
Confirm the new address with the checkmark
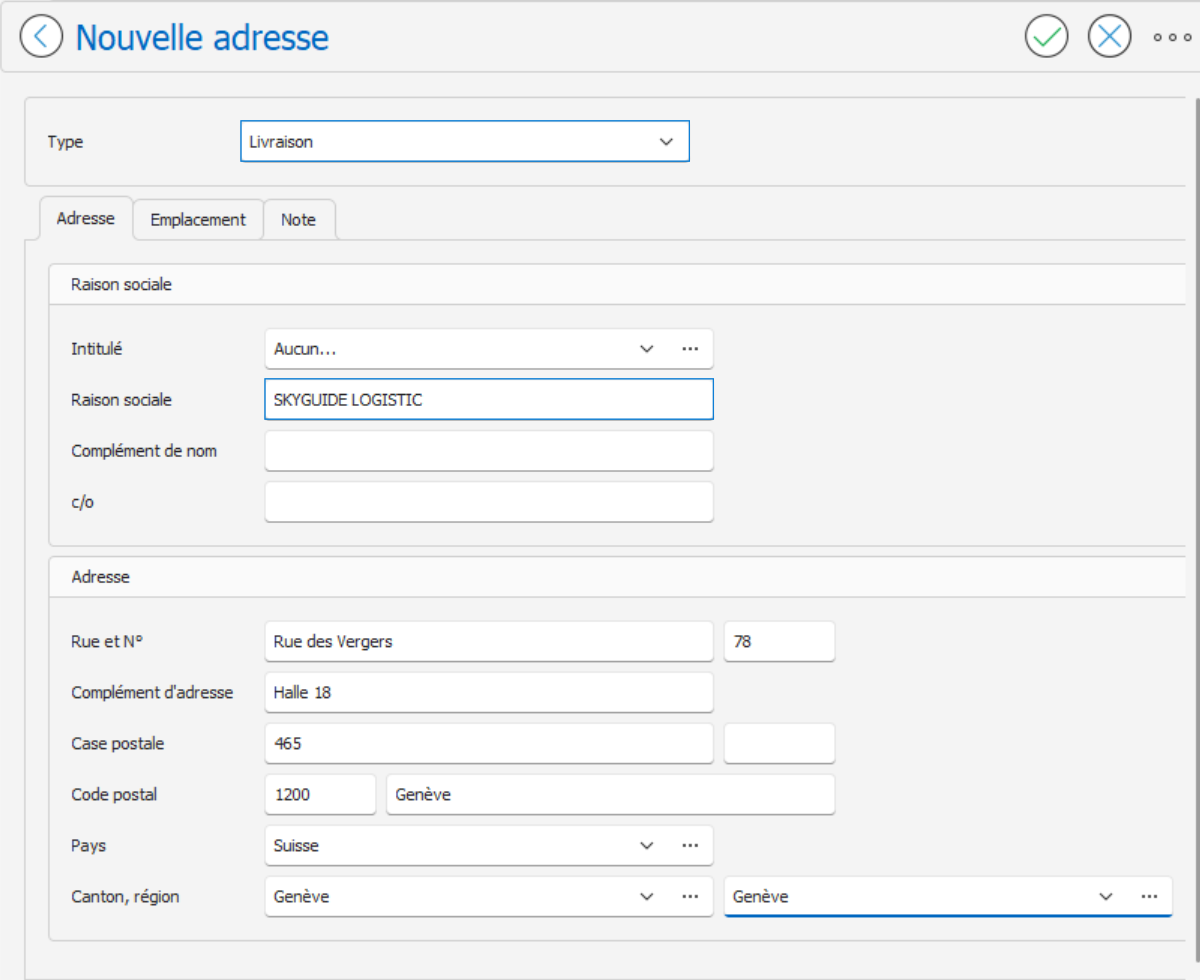point(1047,37)
